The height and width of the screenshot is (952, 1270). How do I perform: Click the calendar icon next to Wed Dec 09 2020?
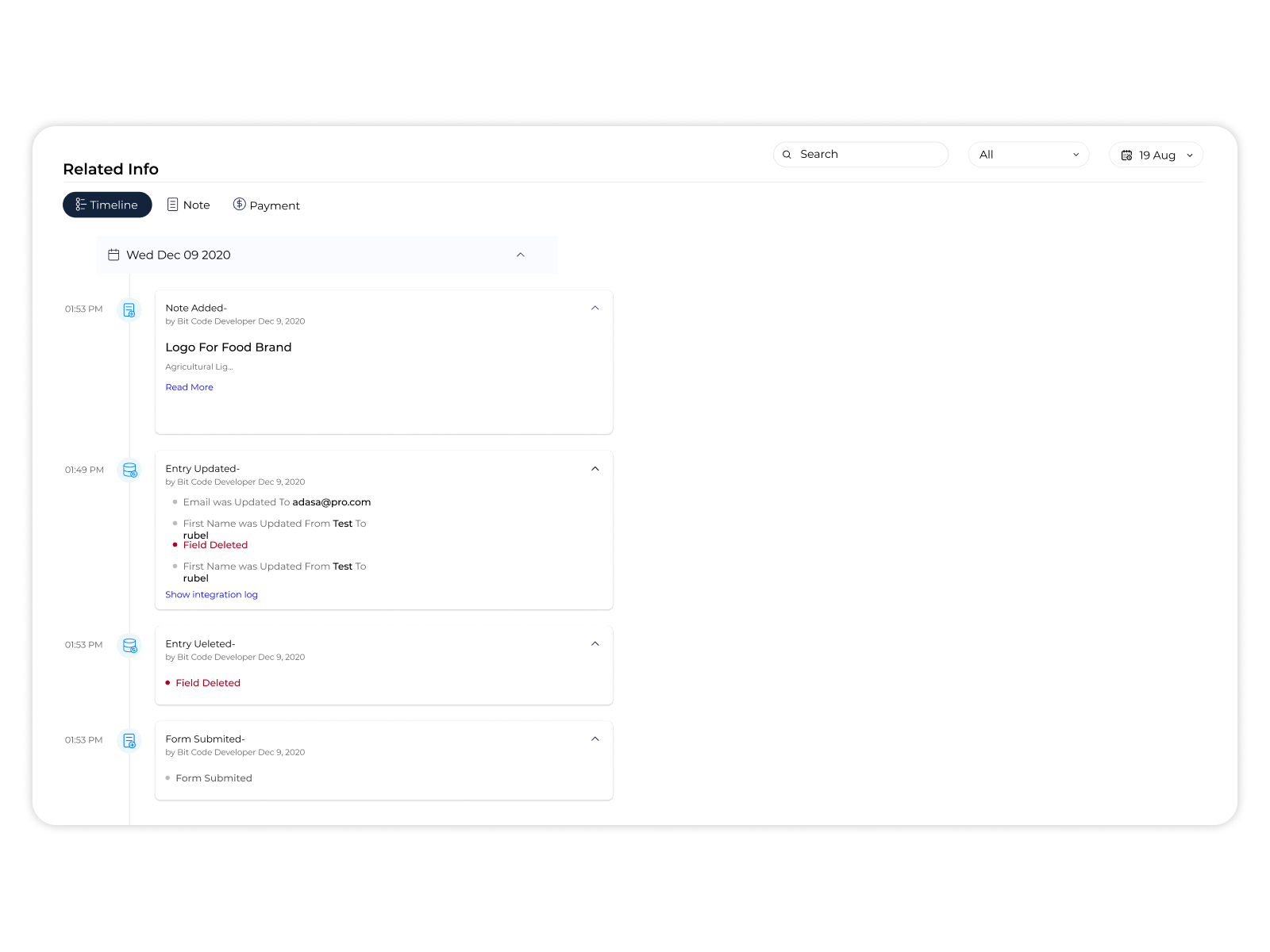point(114,254)
